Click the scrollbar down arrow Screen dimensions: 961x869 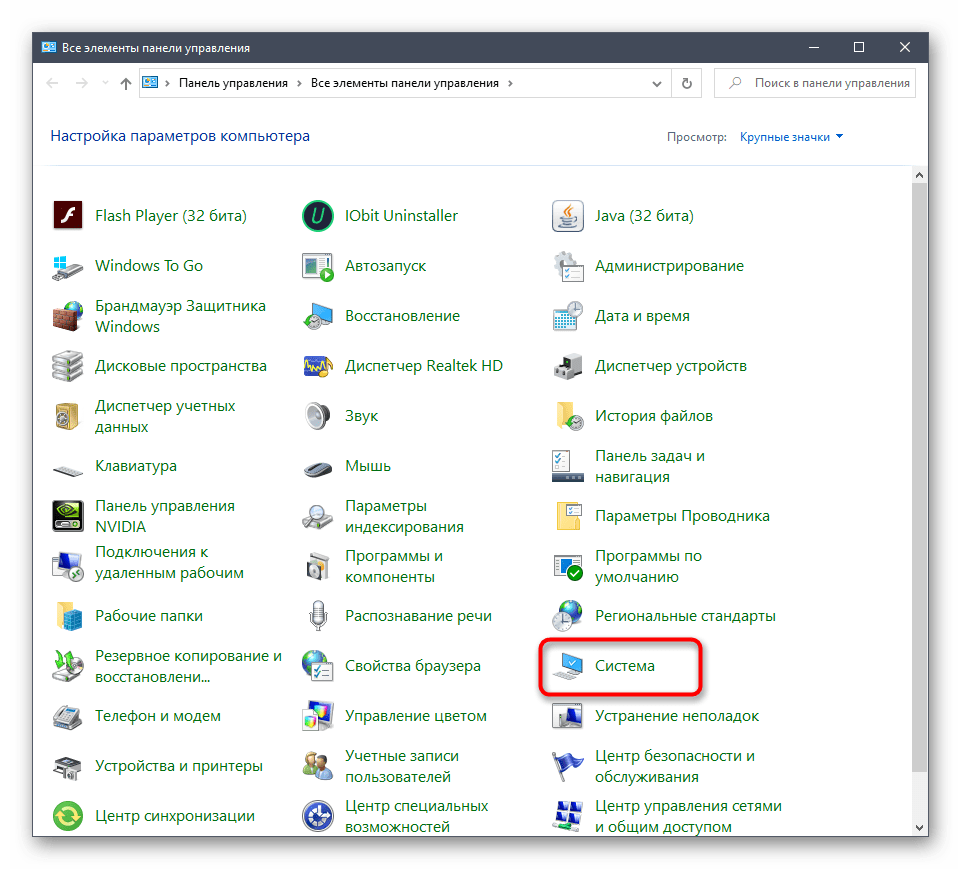click(x=920, y=826)
